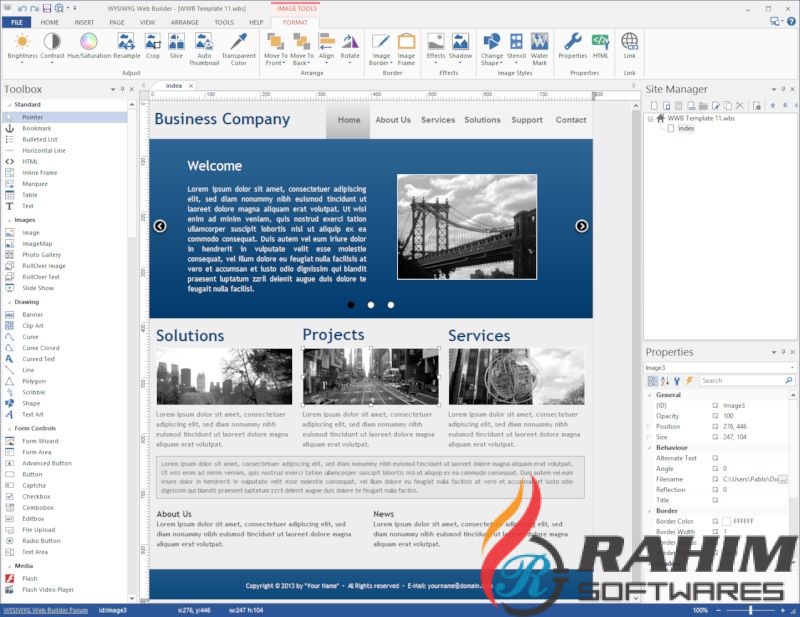The width and height of the screenshot is (800, 617).
Task: Click alphabetical sort icon in Properties panel
Action: (x=665, y=381)
